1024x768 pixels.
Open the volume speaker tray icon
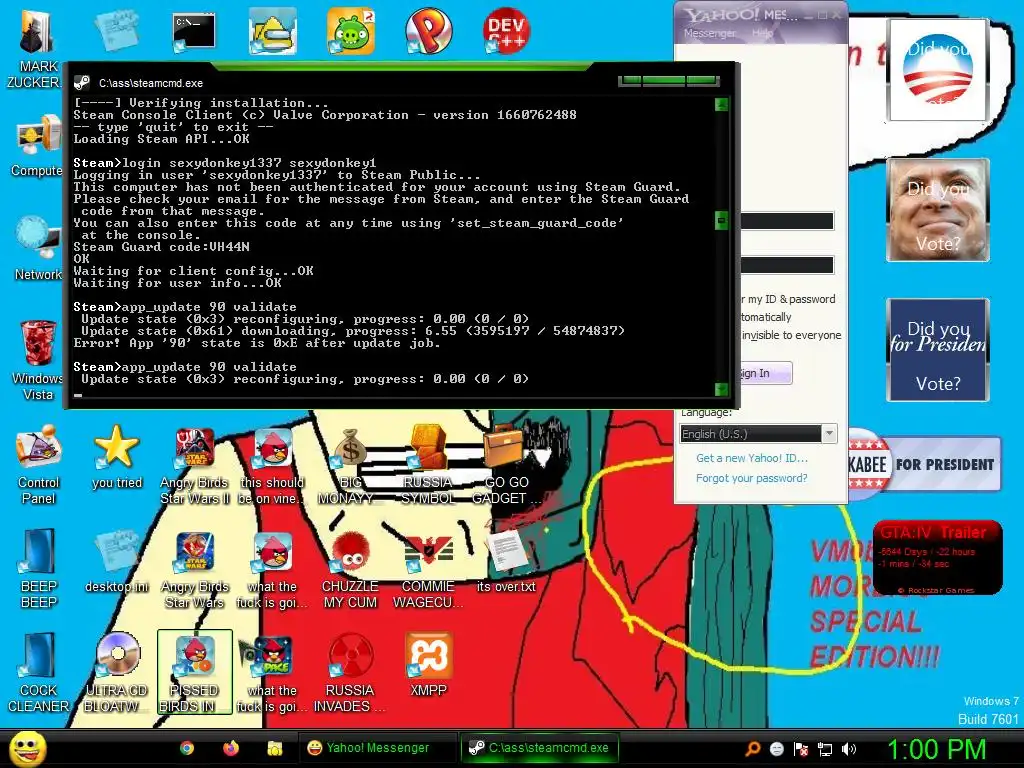(848, 749)
